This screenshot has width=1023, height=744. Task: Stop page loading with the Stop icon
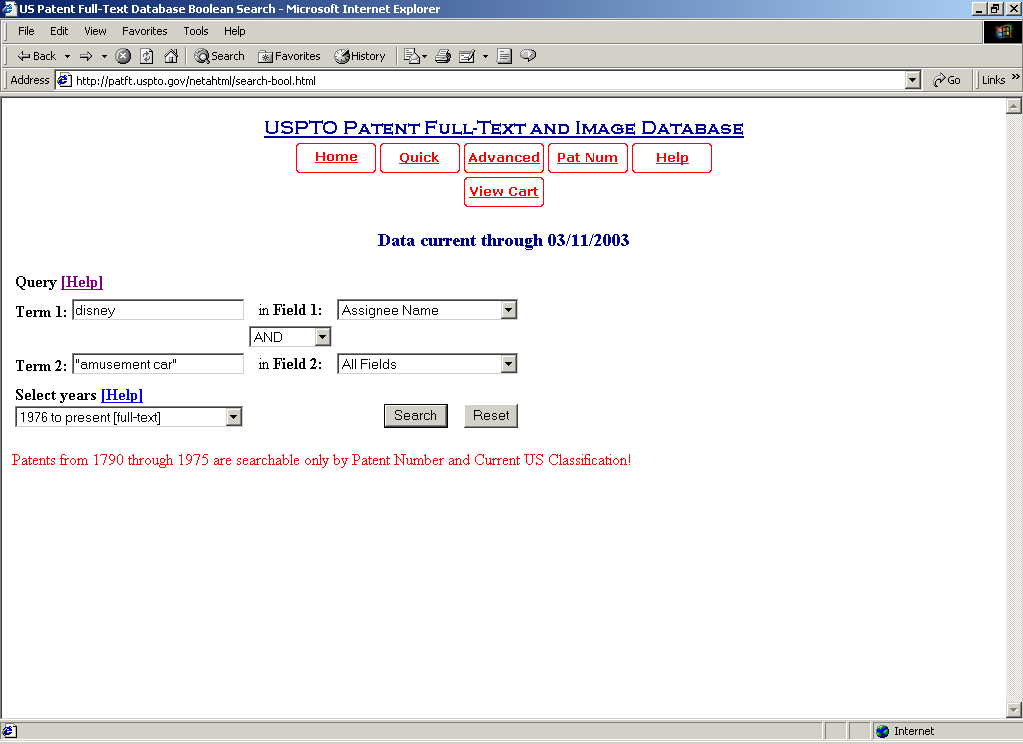[x=123, y=56]
